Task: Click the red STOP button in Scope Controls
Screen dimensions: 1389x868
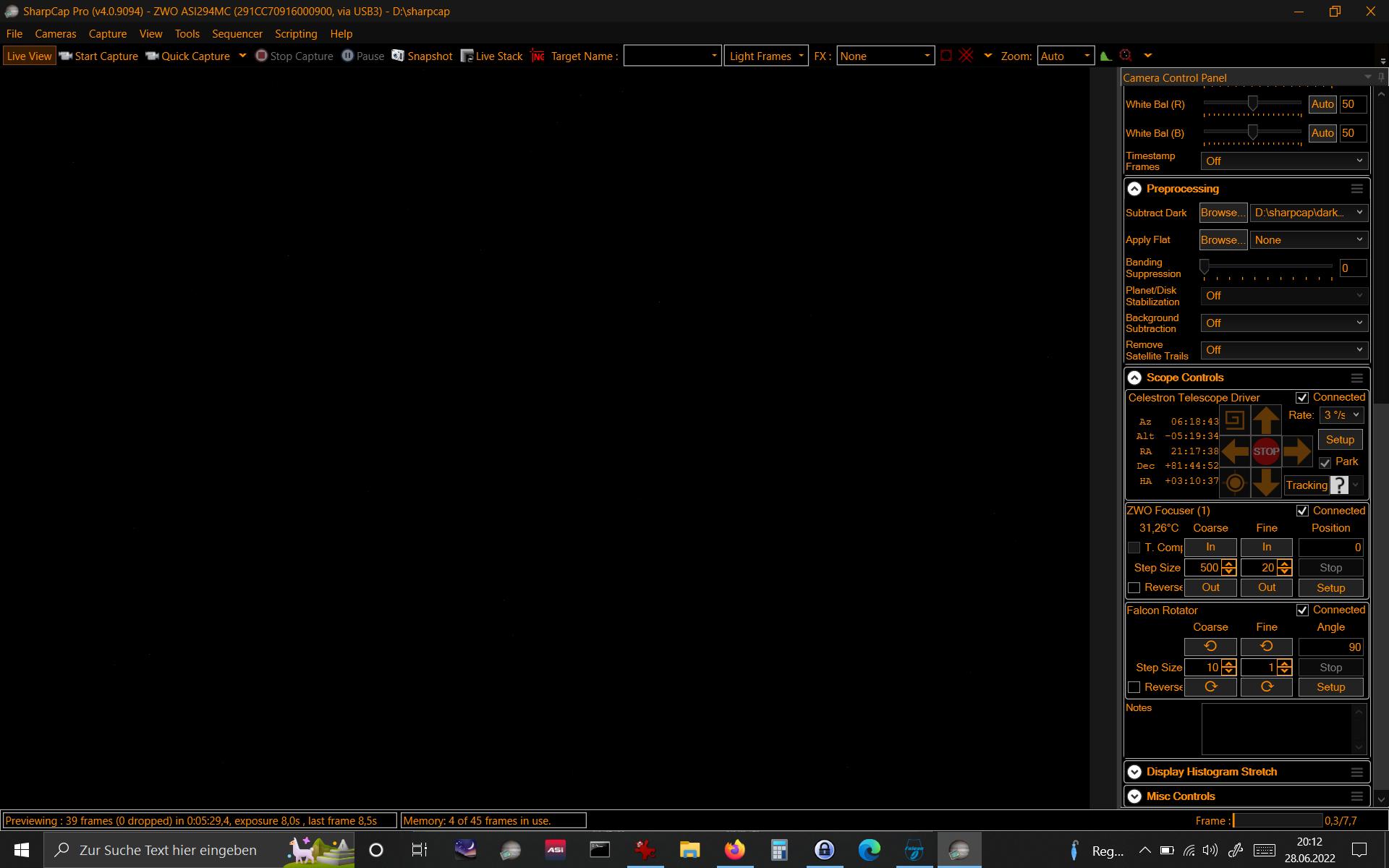Action: pos(1266,451)
